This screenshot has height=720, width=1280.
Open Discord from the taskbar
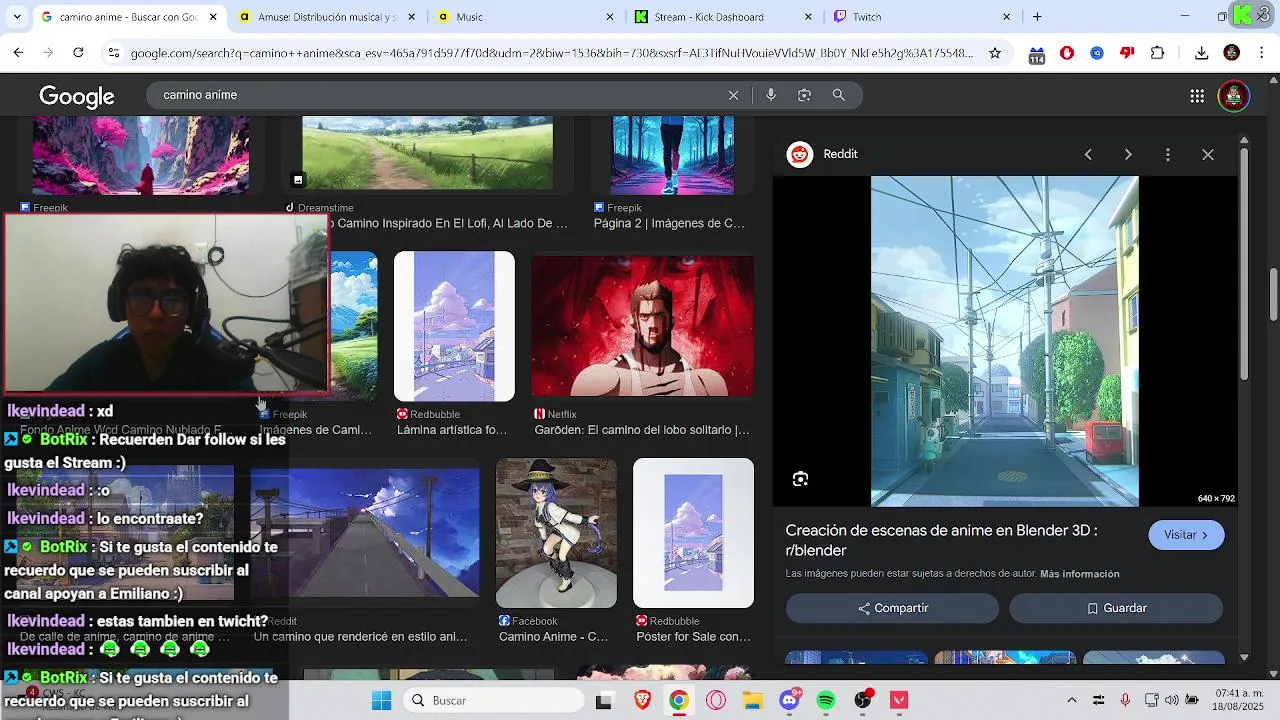790,699
